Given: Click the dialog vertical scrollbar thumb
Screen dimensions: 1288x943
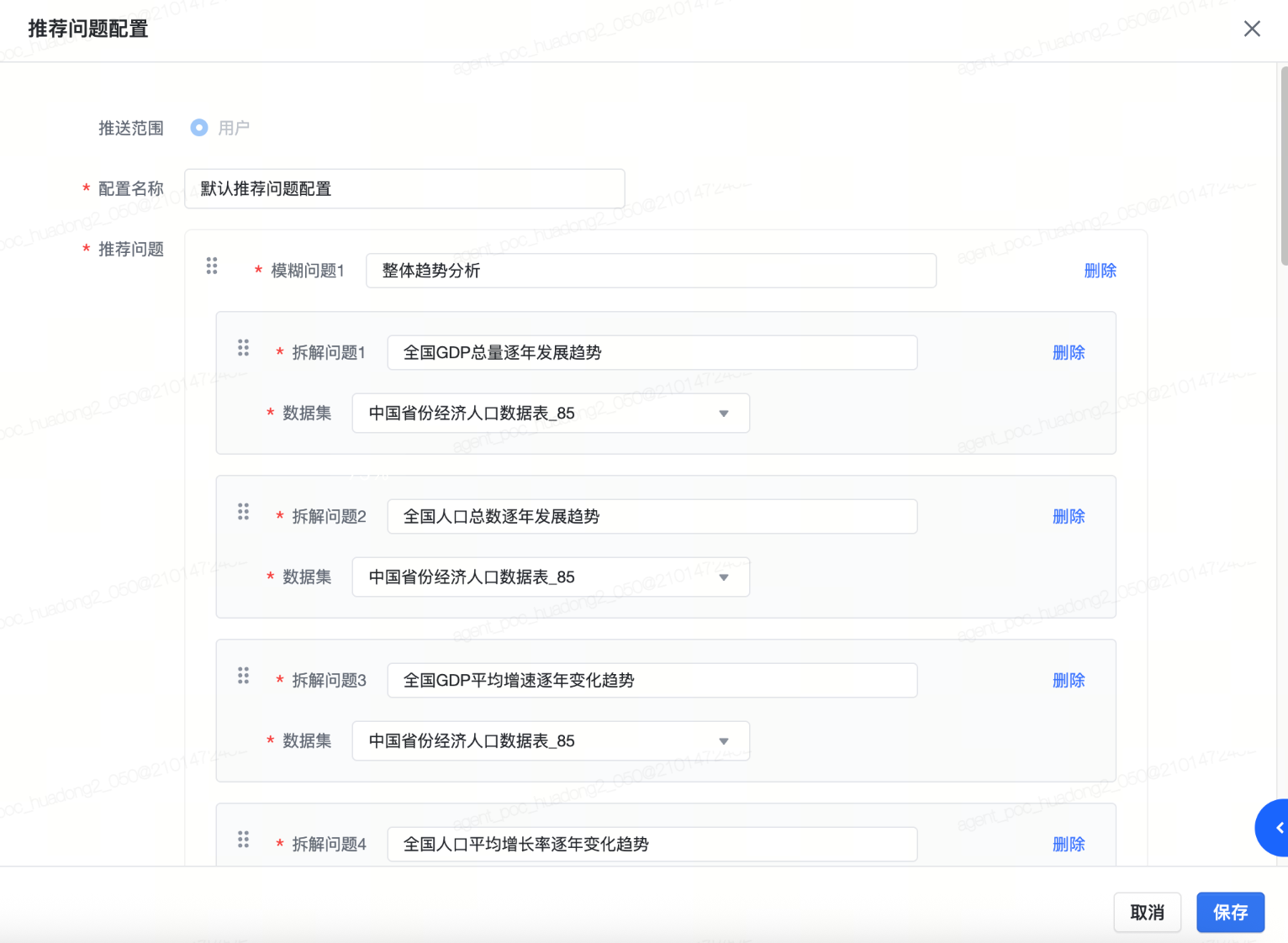Looking at the screenshot, I should pos(1284,166).
